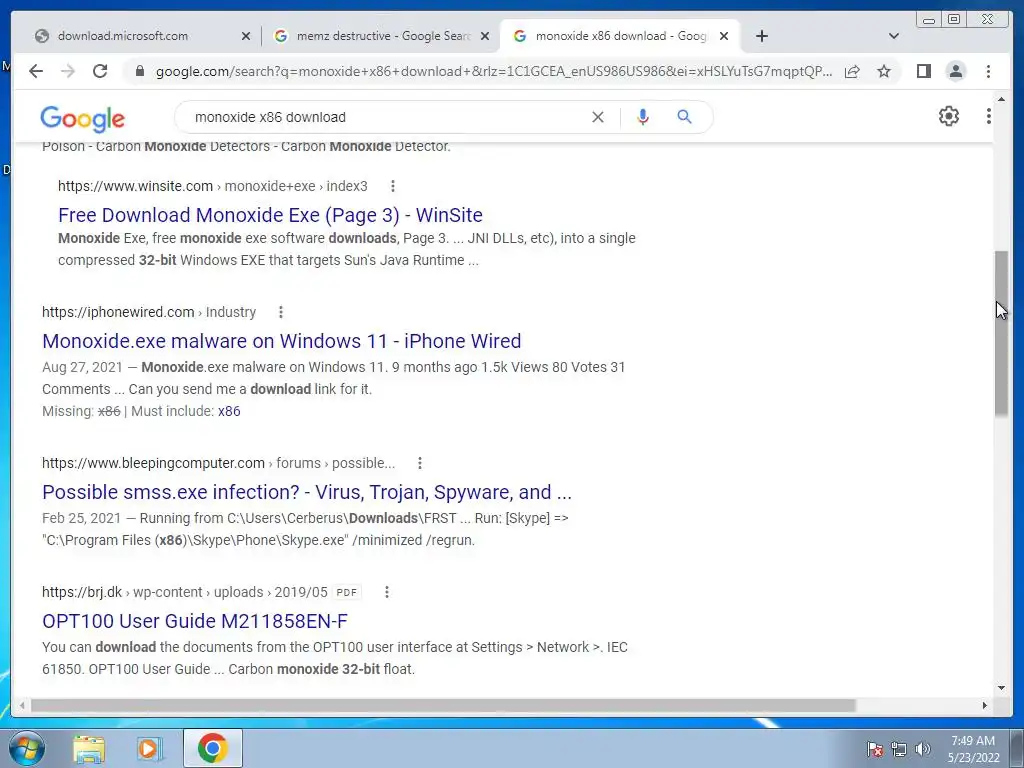Click the scrollbar up arrow
Viewport: 1024px width, 768px height.
1001,100
